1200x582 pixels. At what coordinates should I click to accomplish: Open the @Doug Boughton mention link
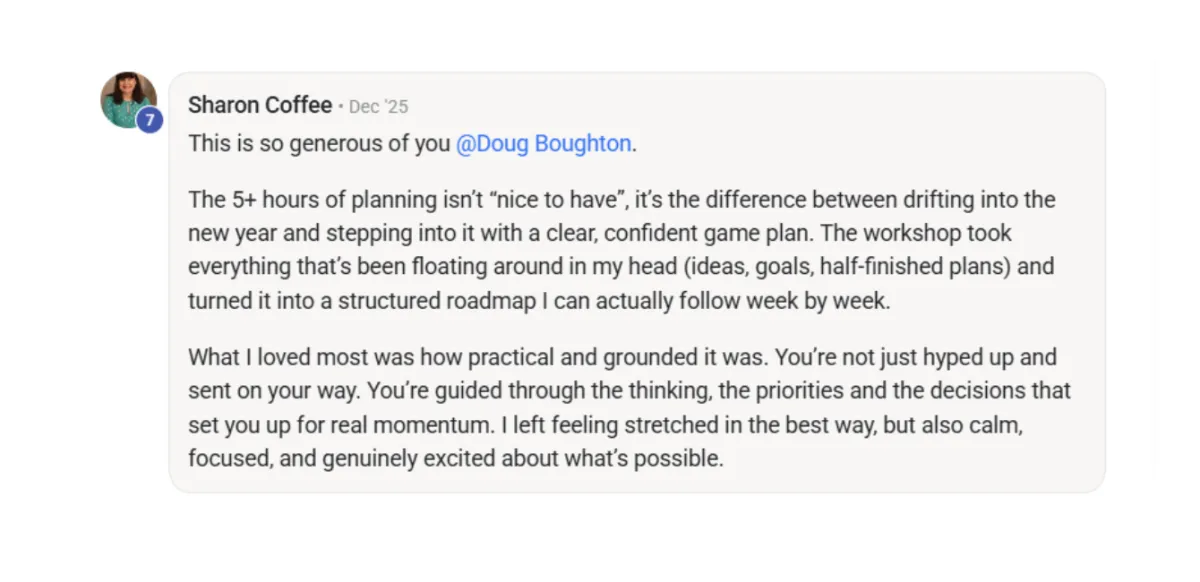point(544,143)
